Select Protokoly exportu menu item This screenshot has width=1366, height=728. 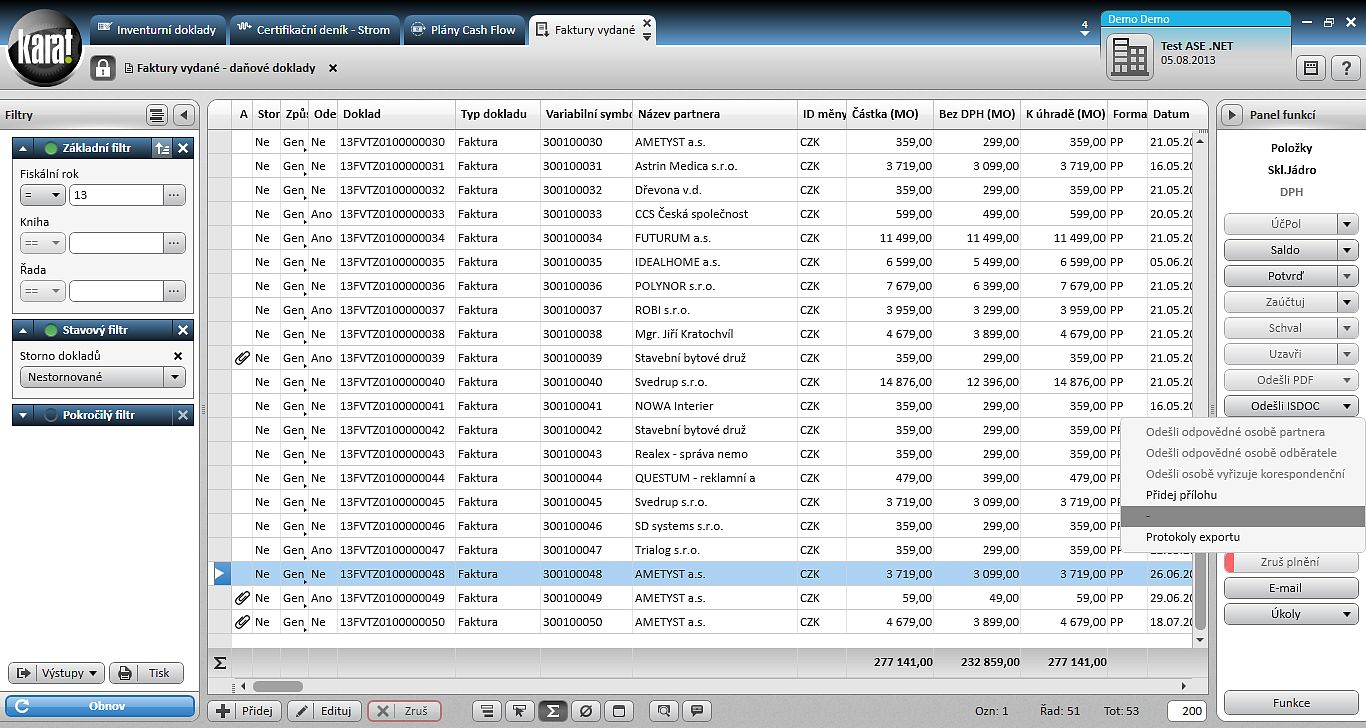[x=1192, y=537]
